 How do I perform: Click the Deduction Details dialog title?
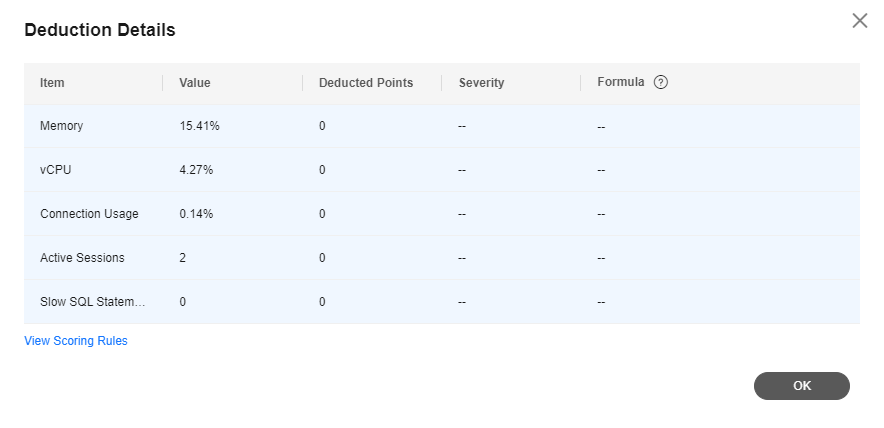coord(100,30)
